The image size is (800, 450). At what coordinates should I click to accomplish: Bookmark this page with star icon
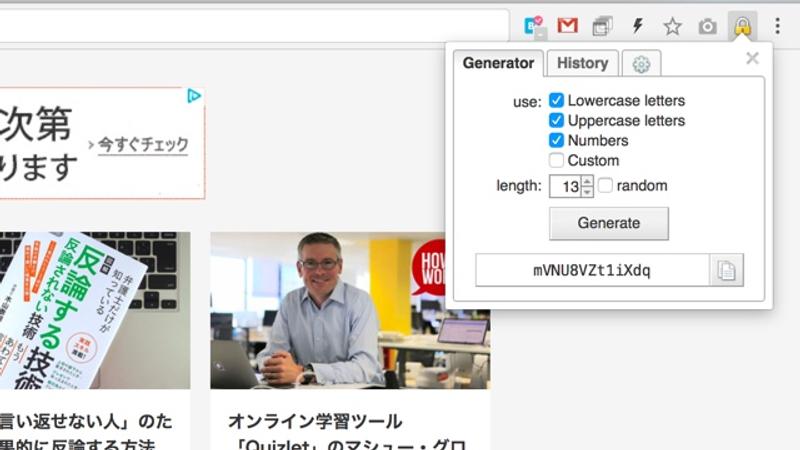[x=672, y=26]
